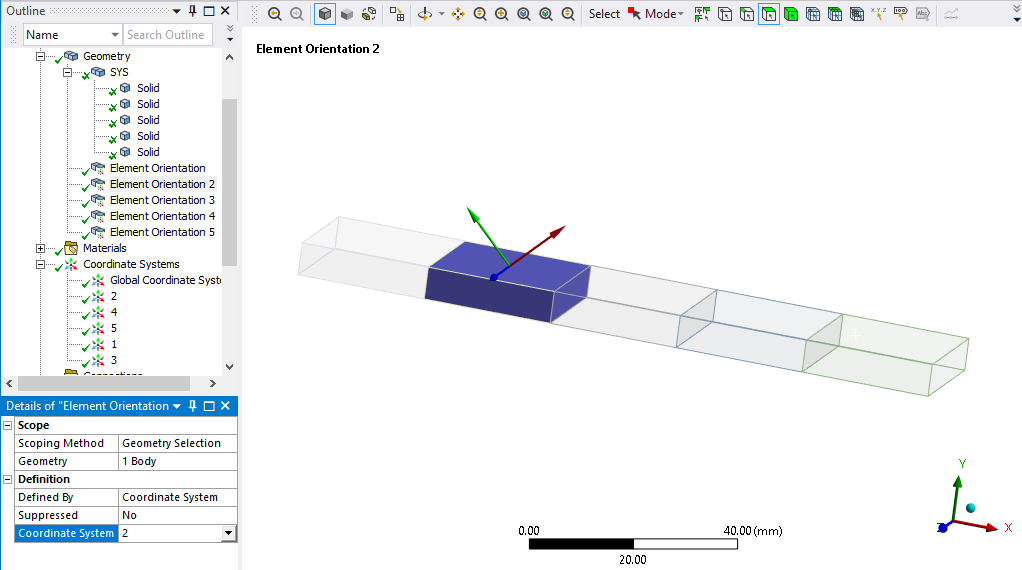The height and width of the screenshot is (570, 1022).
Task: Toggle the Details panel pin
Action: tap(193, 406)
